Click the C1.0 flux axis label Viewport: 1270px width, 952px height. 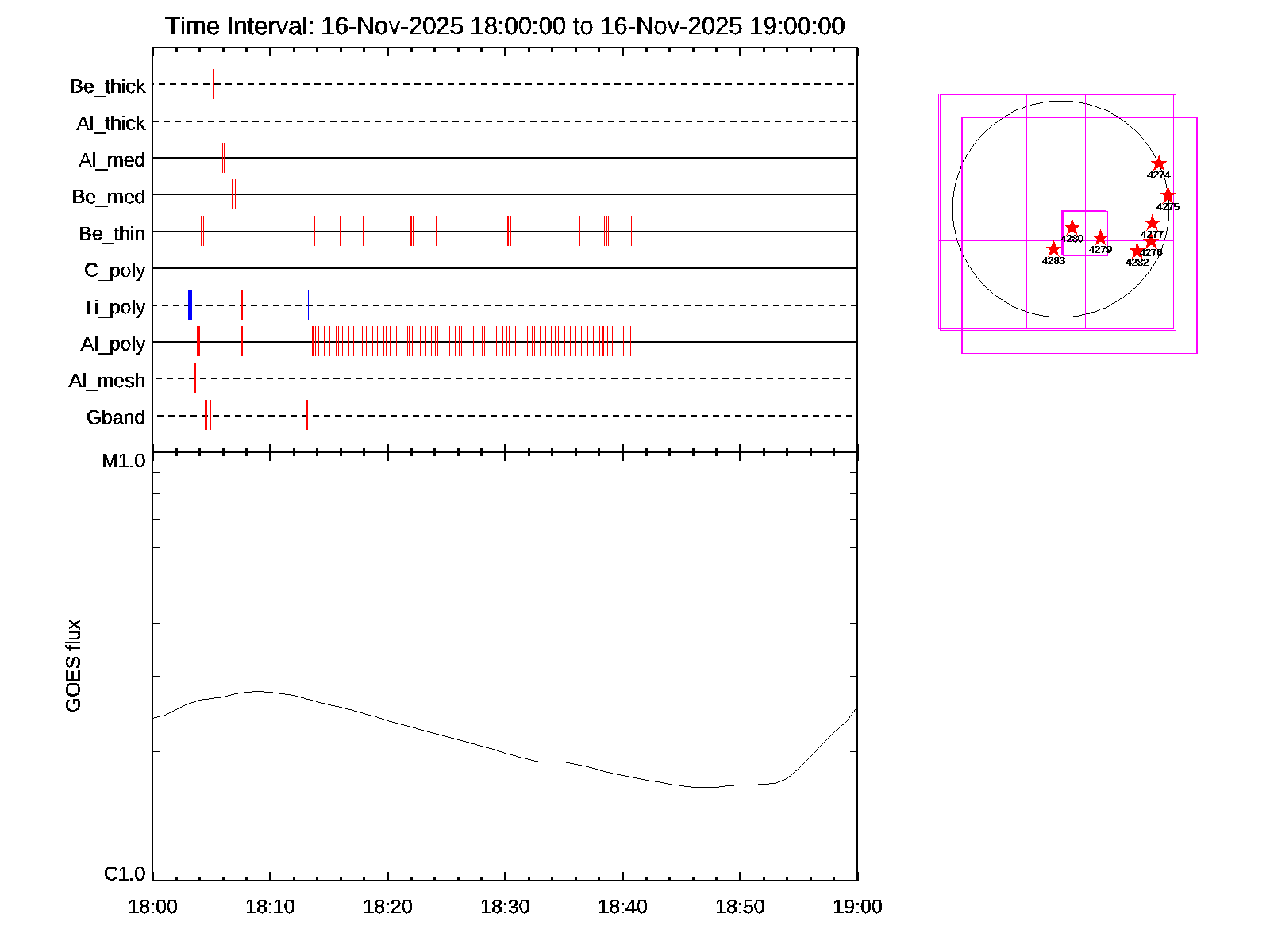pos(125,874)
